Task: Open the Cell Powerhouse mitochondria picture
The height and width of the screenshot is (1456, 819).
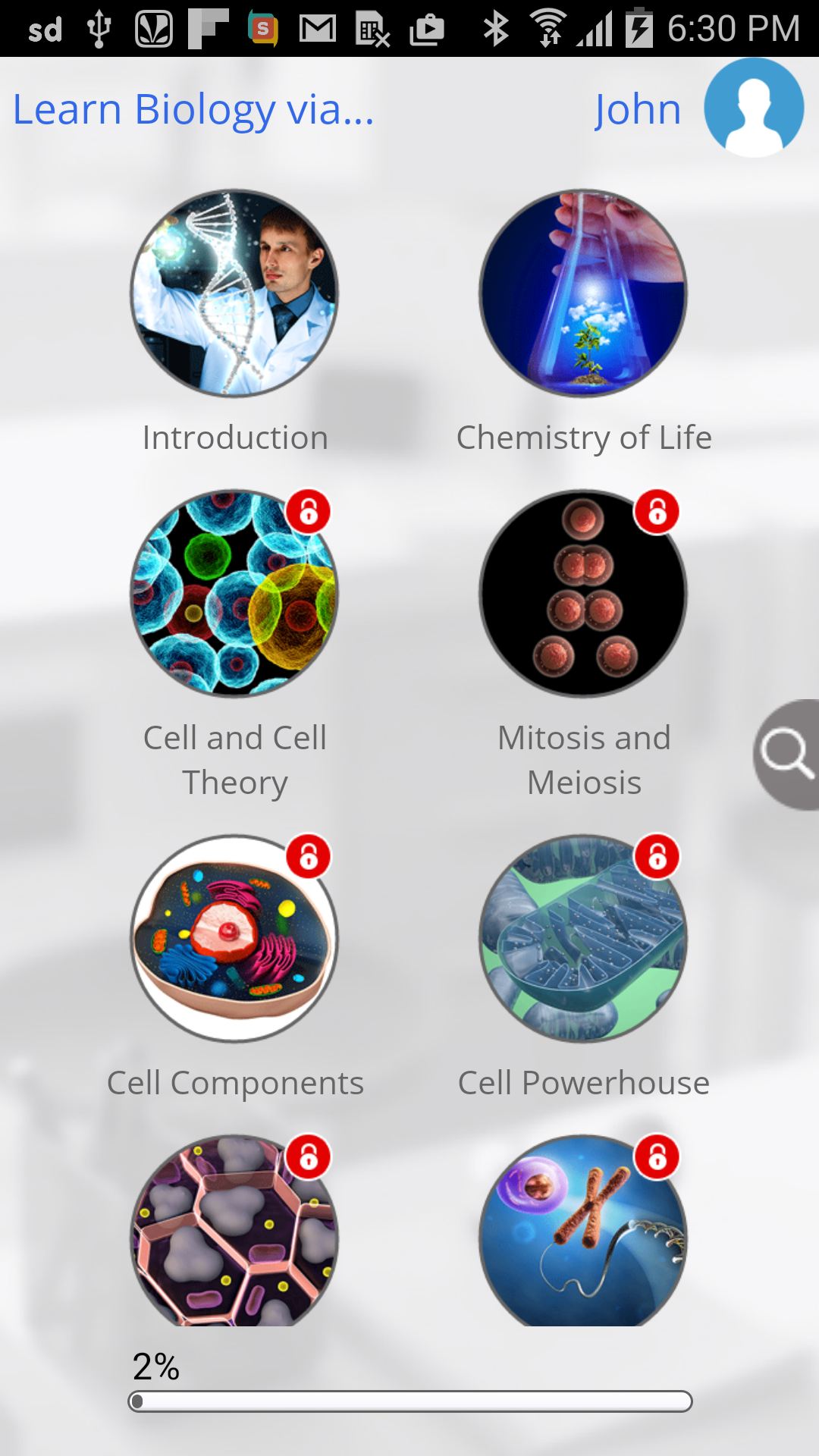Action: 583,939
